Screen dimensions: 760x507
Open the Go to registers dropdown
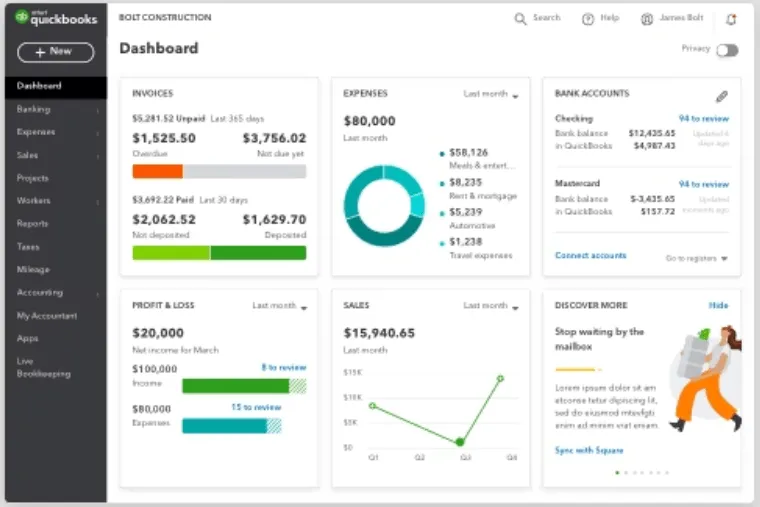point(697,258)
